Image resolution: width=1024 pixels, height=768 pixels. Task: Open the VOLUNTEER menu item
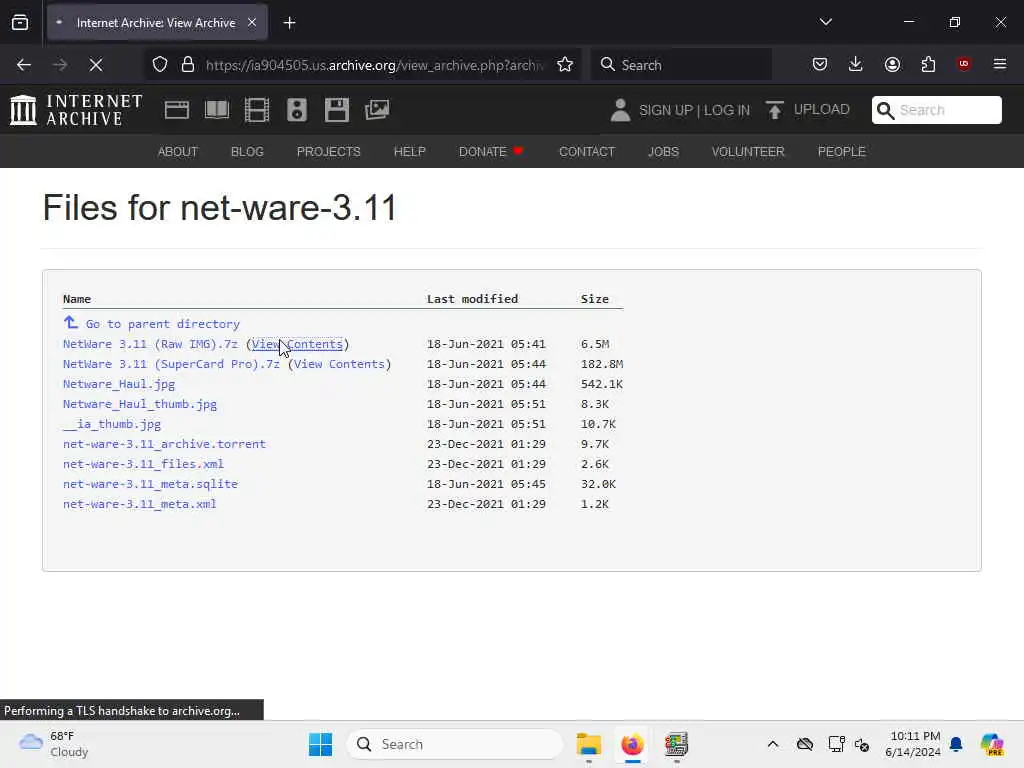coord(748,152)
